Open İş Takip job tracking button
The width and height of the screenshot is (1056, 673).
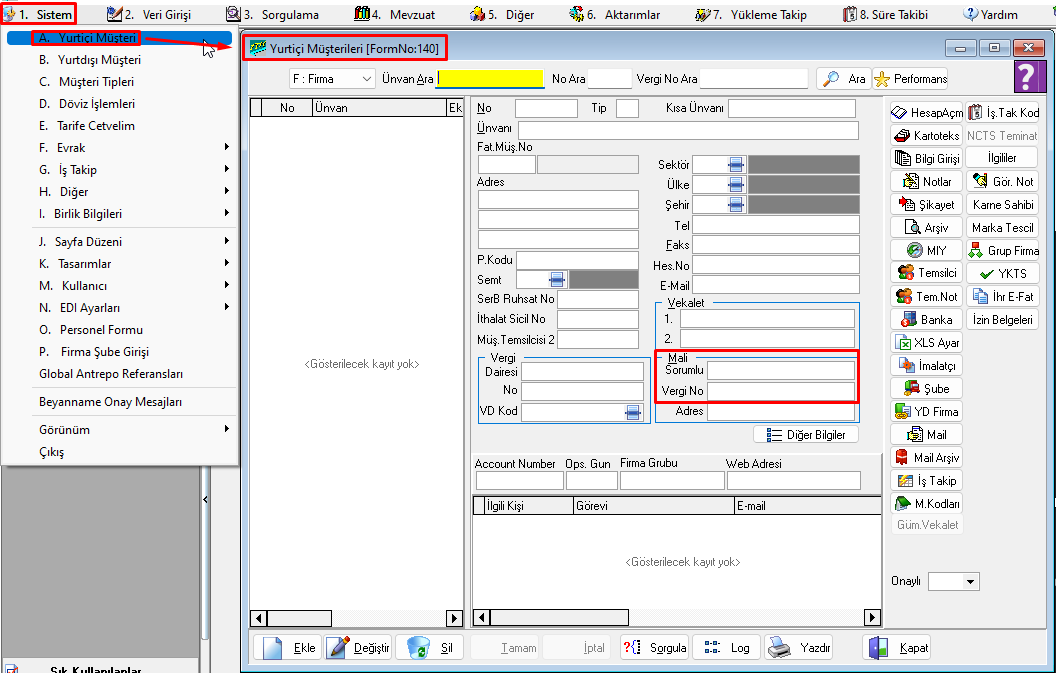tap(927, 480)
